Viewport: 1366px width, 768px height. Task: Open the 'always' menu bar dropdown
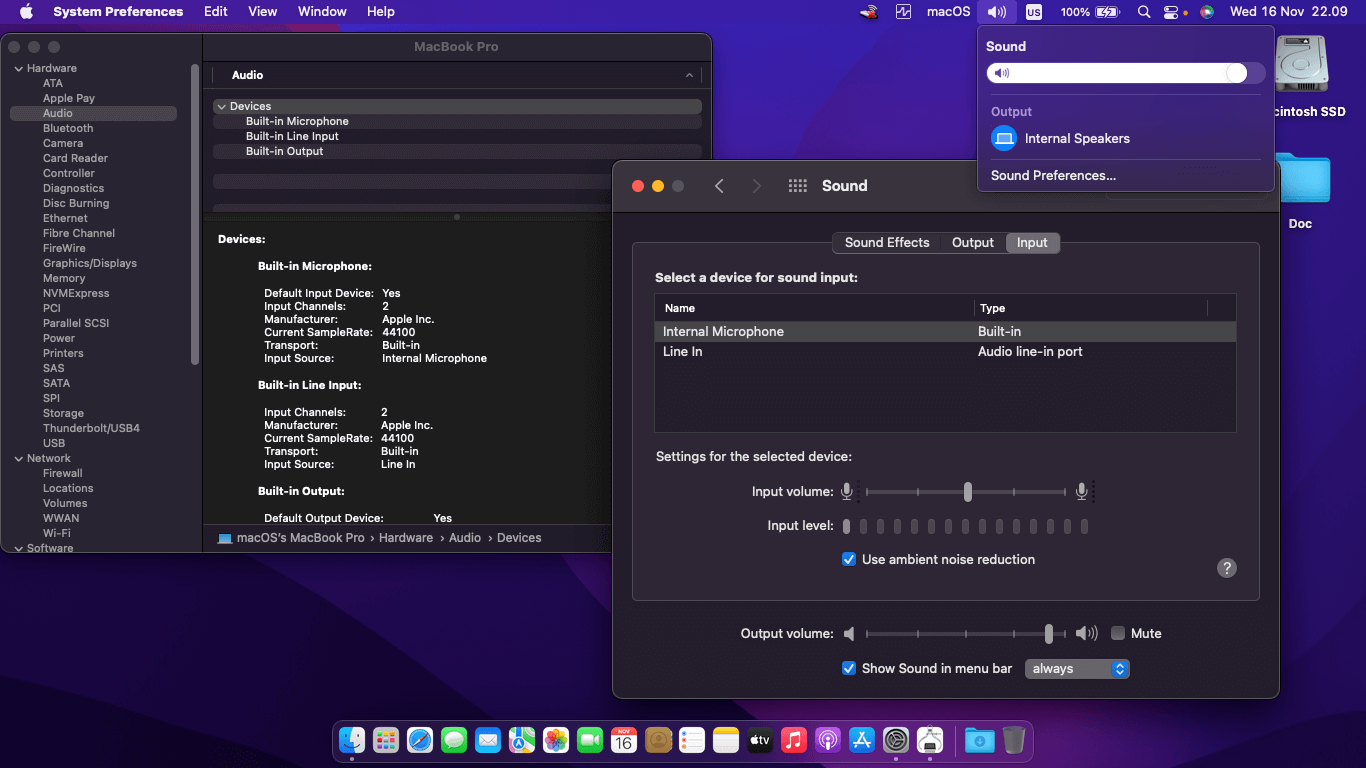pos(1077,669)
